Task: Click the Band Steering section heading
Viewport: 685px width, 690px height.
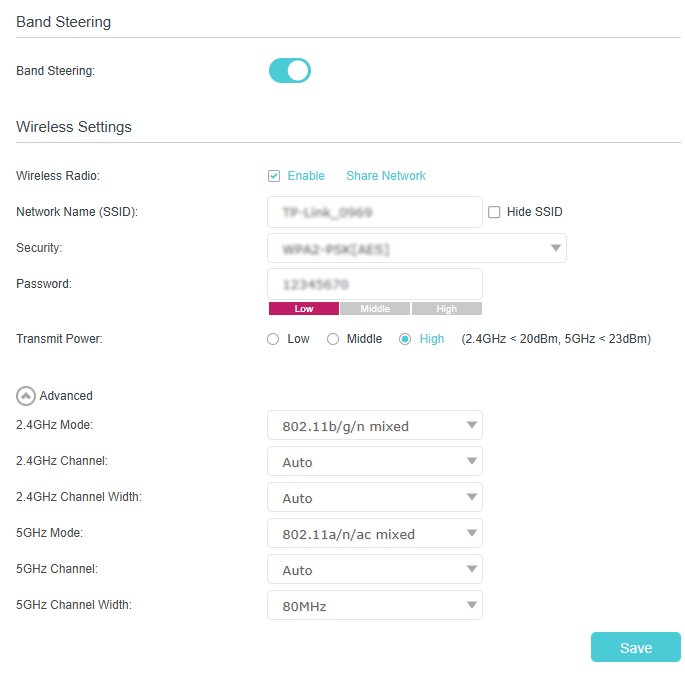Action: pyautogui.click(x=63, y=22)
